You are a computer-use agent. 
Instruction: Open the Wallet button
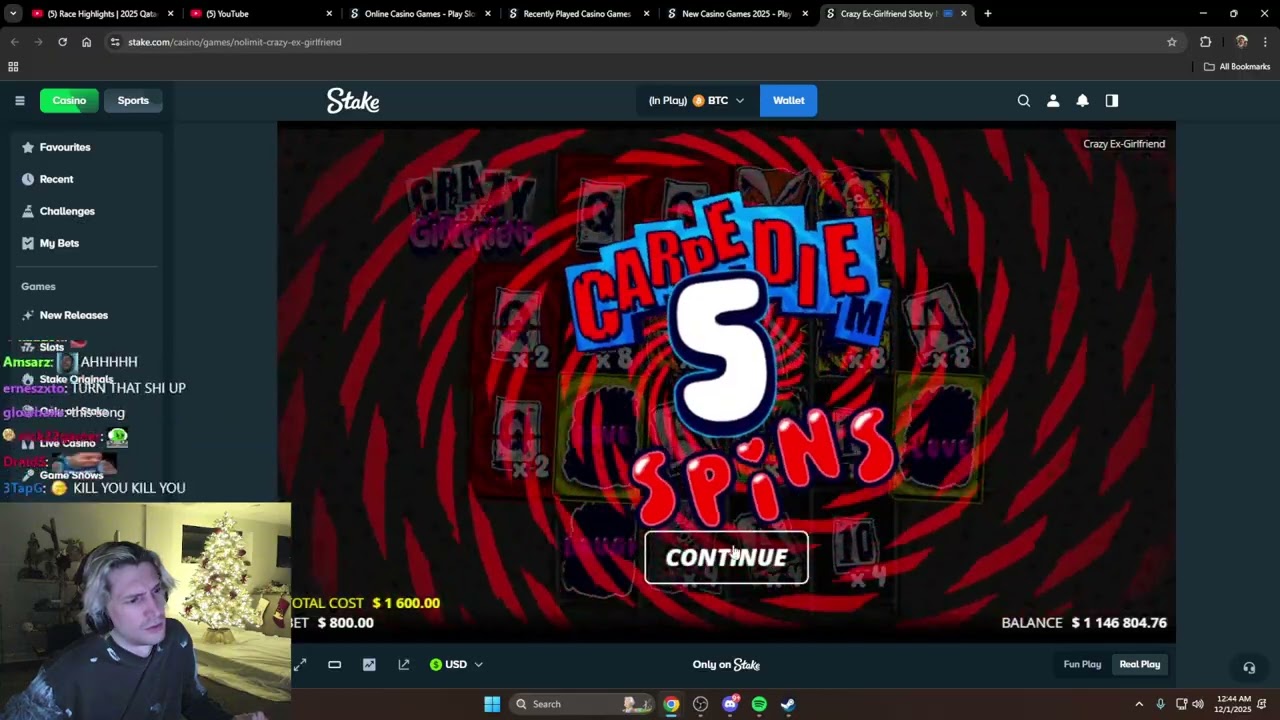coord(788,100)
